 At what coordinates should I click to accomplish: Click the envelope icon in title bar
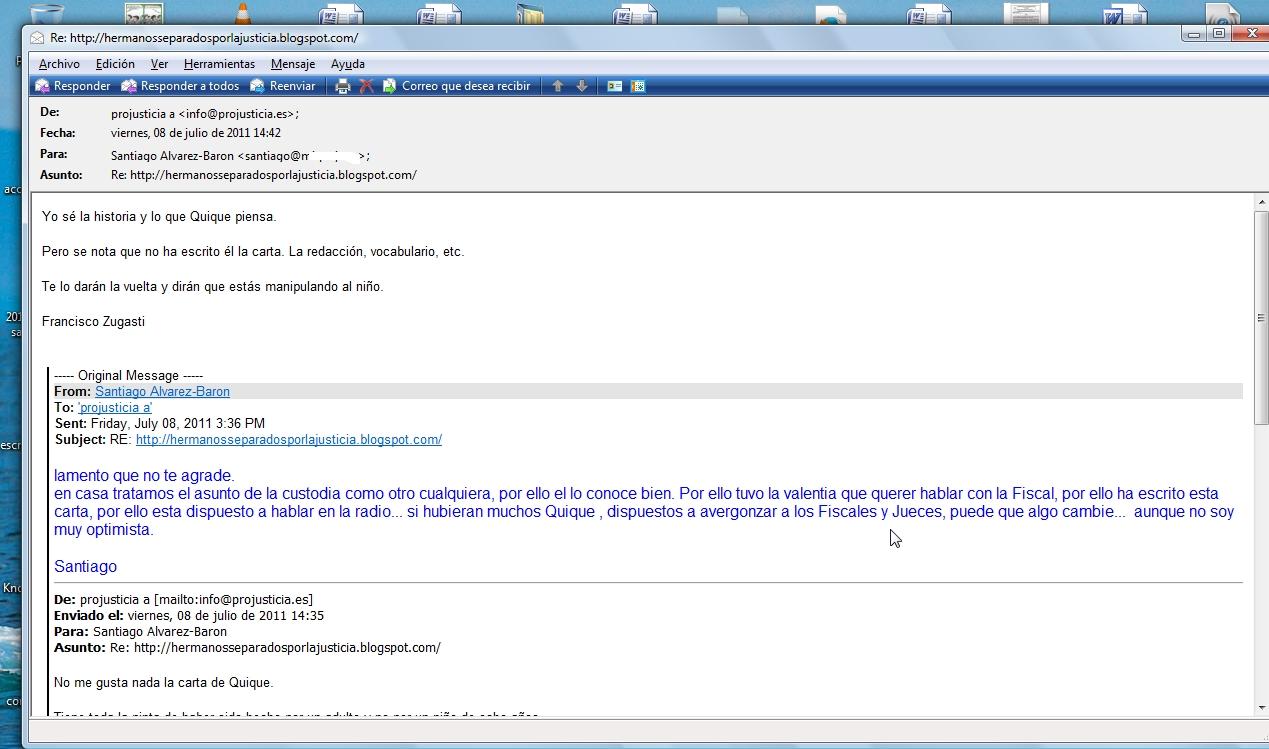point(37,37)
